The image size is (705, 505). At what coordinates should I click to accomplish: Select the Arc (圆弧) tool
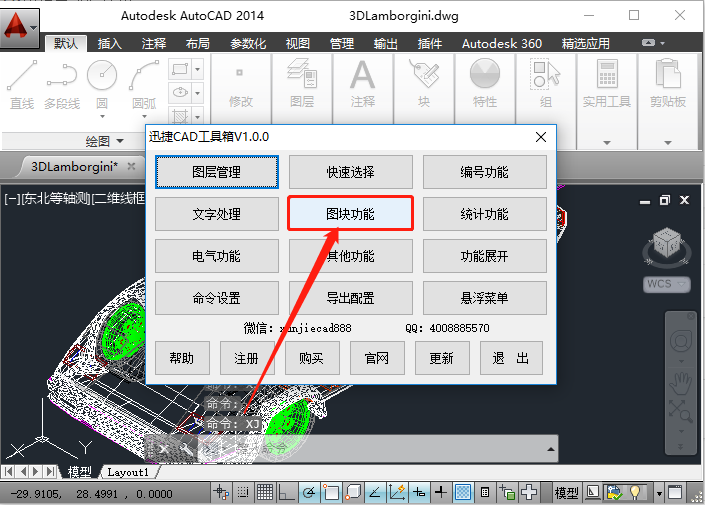coord(144,84)
